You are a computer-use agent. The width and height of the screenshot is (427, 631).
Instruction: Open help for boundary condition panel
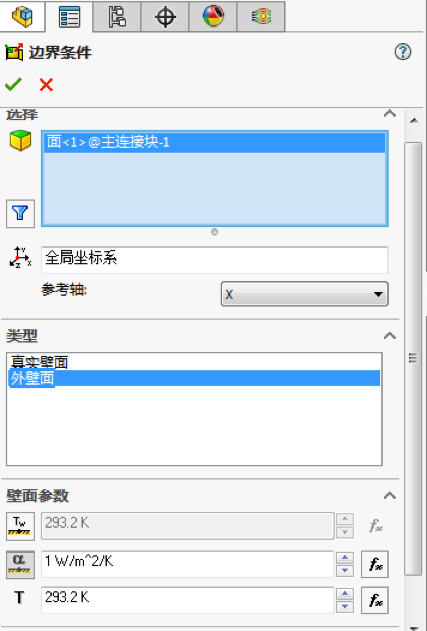pos(403,52)
